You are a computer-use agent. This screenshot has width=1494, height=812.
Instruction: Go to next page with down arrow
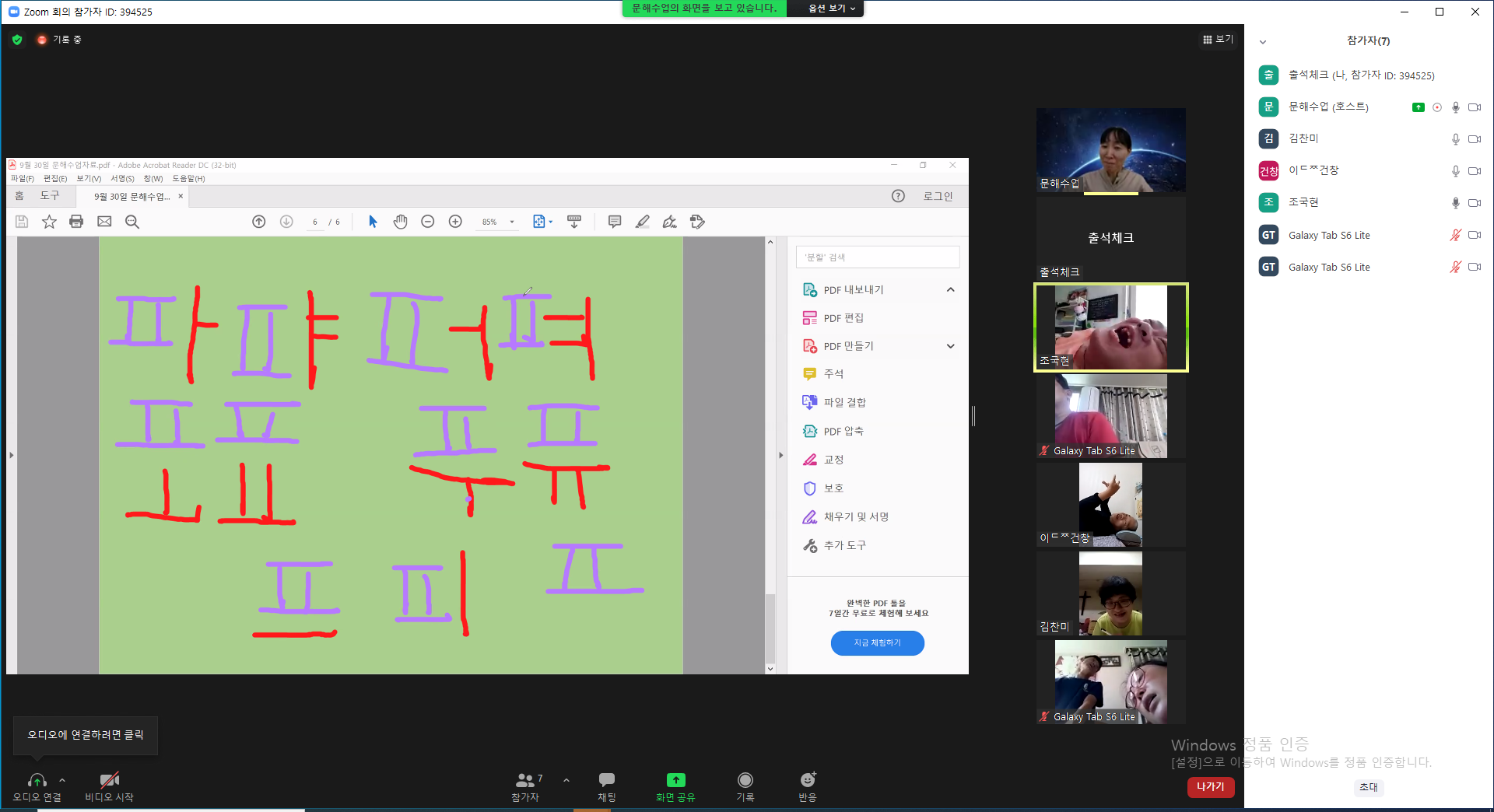(286, 222)
